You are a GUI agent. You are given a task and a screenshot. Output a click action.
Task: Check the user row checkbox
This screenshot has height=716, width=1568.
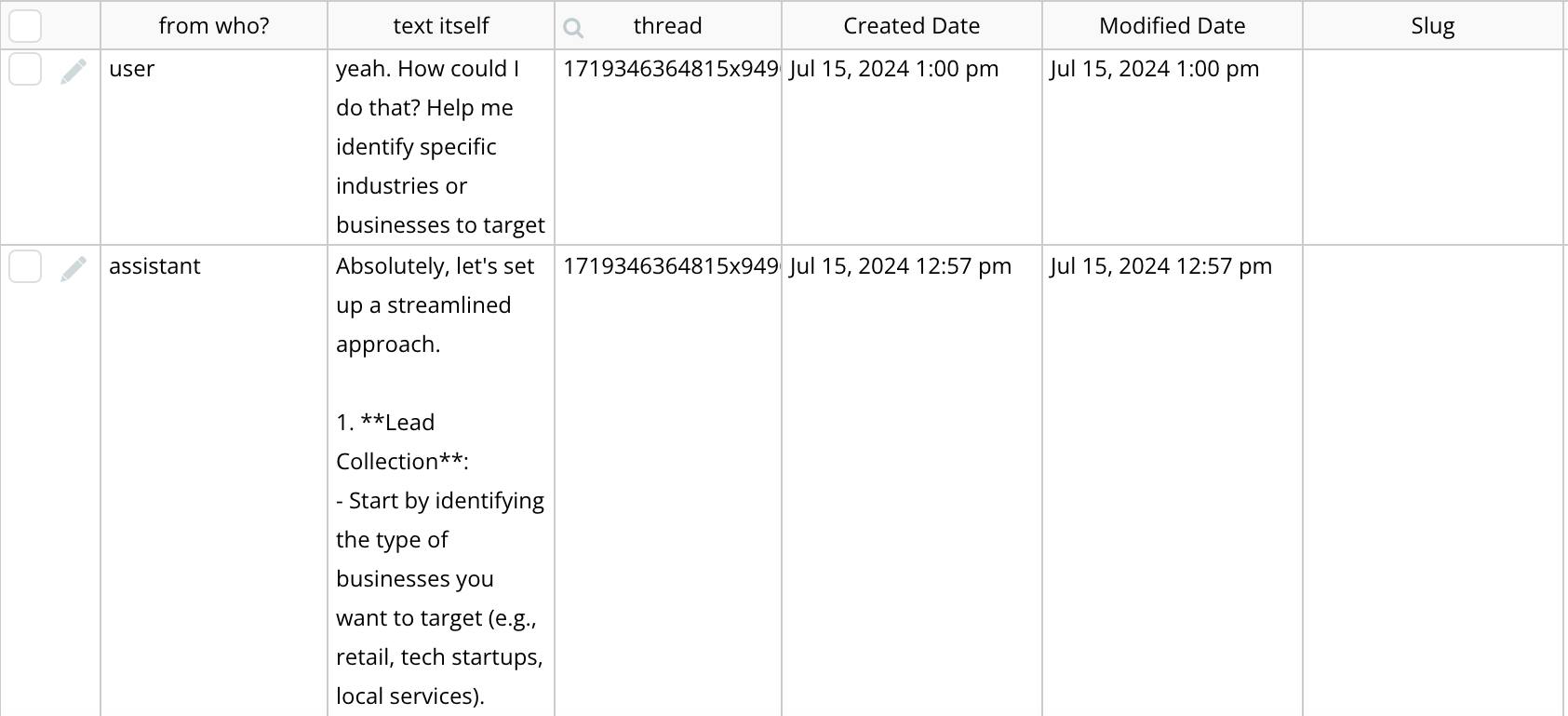[25, 69]
